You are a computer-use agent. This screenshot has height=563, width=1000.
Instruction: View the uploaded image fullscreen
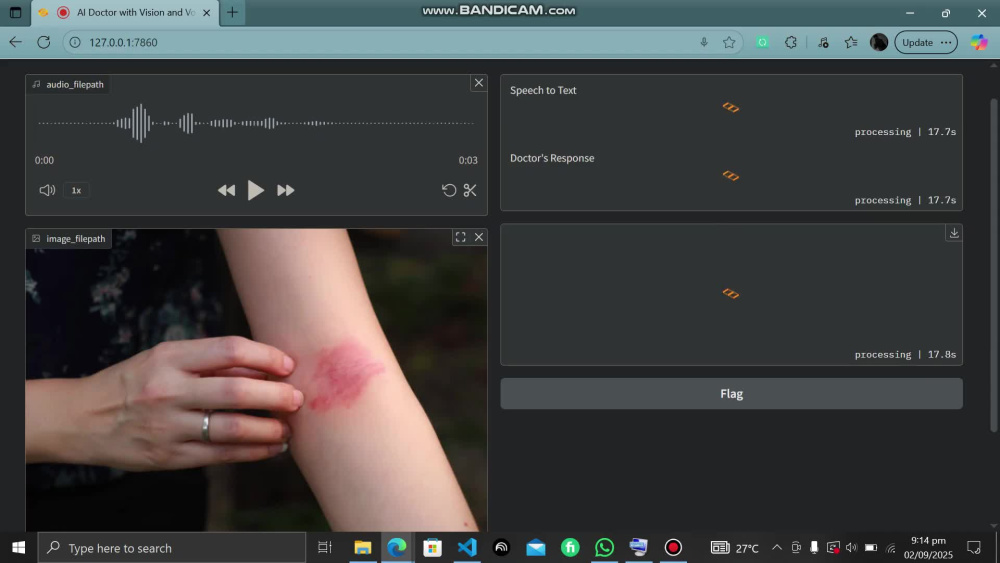click(460, 237)
